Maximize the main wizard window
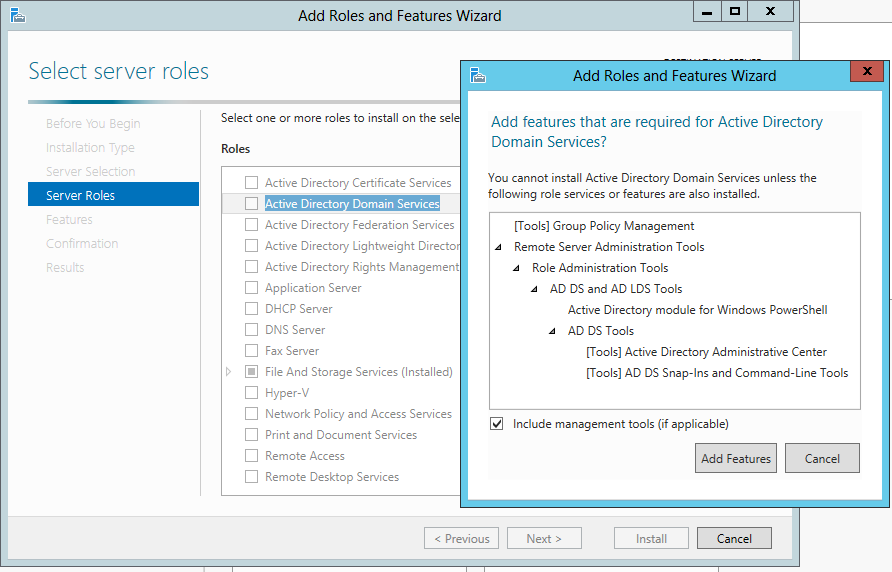This screenshot has width=892, height=572. pyautogui.click(x=734, y=12)
